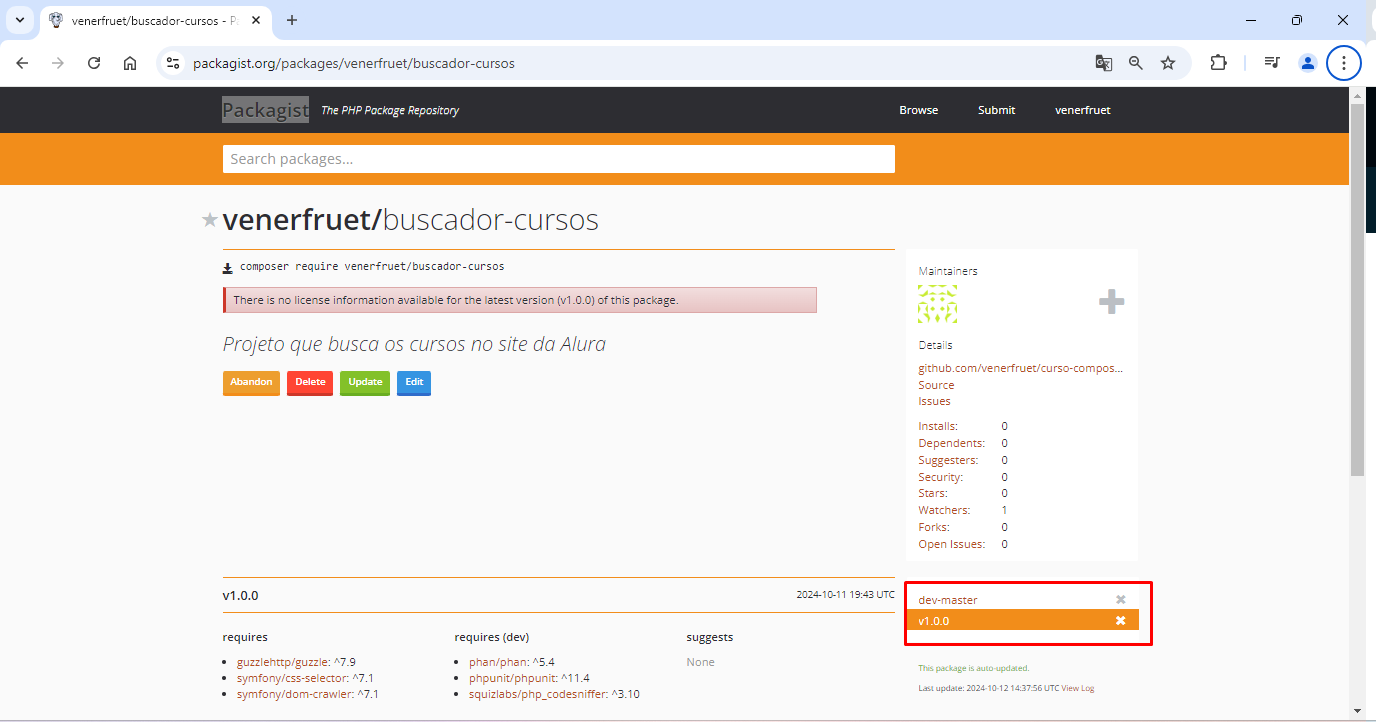Add a maintainer with plus icon
This screenshot has height=722, width=1376.
1111,302
